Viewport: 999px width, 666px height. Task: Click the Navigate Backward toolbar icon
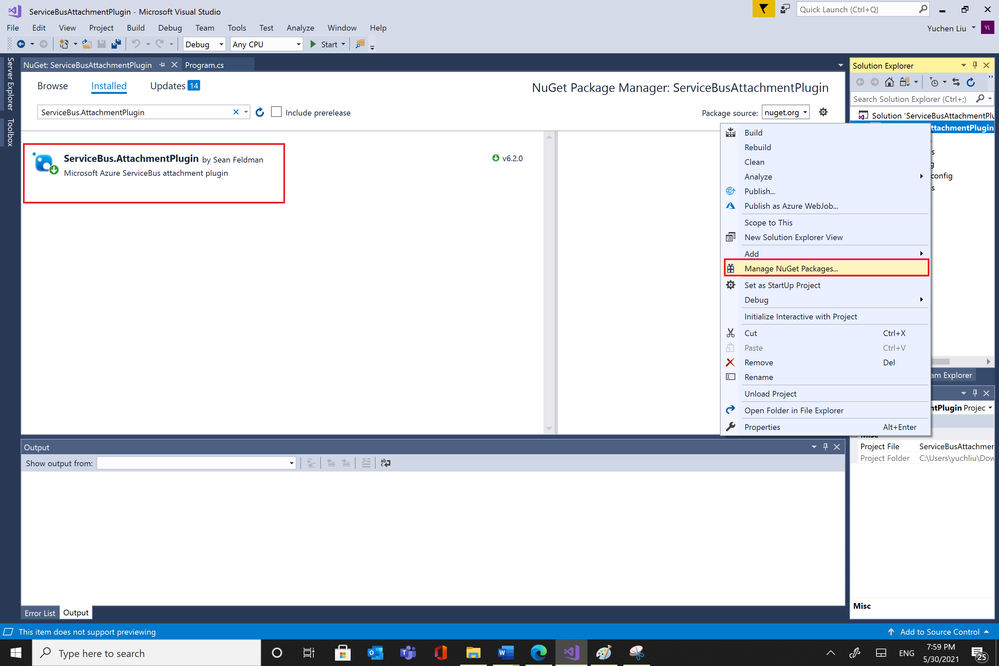21,44
